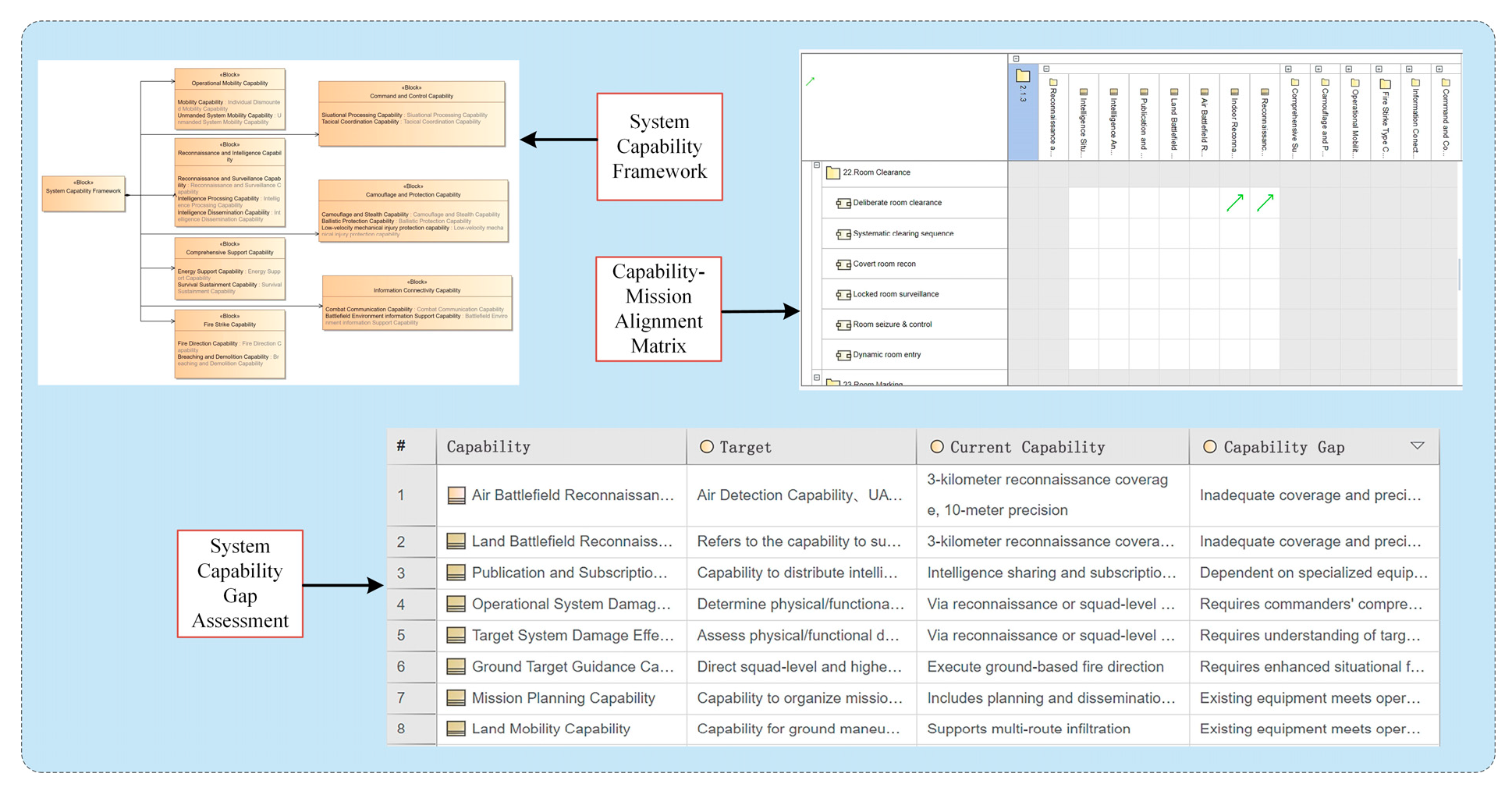
Task: Click the Fire Strike Type folder icon
Action: pos(1385,83)
